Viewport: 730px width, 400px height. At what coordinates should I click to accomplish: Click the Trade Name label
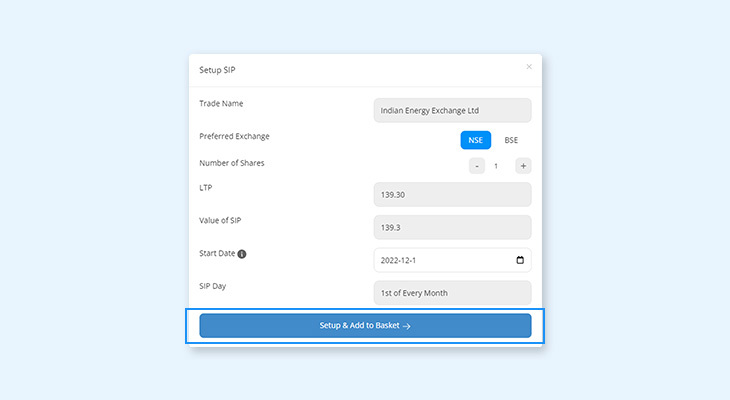click(x=221, y=103)
